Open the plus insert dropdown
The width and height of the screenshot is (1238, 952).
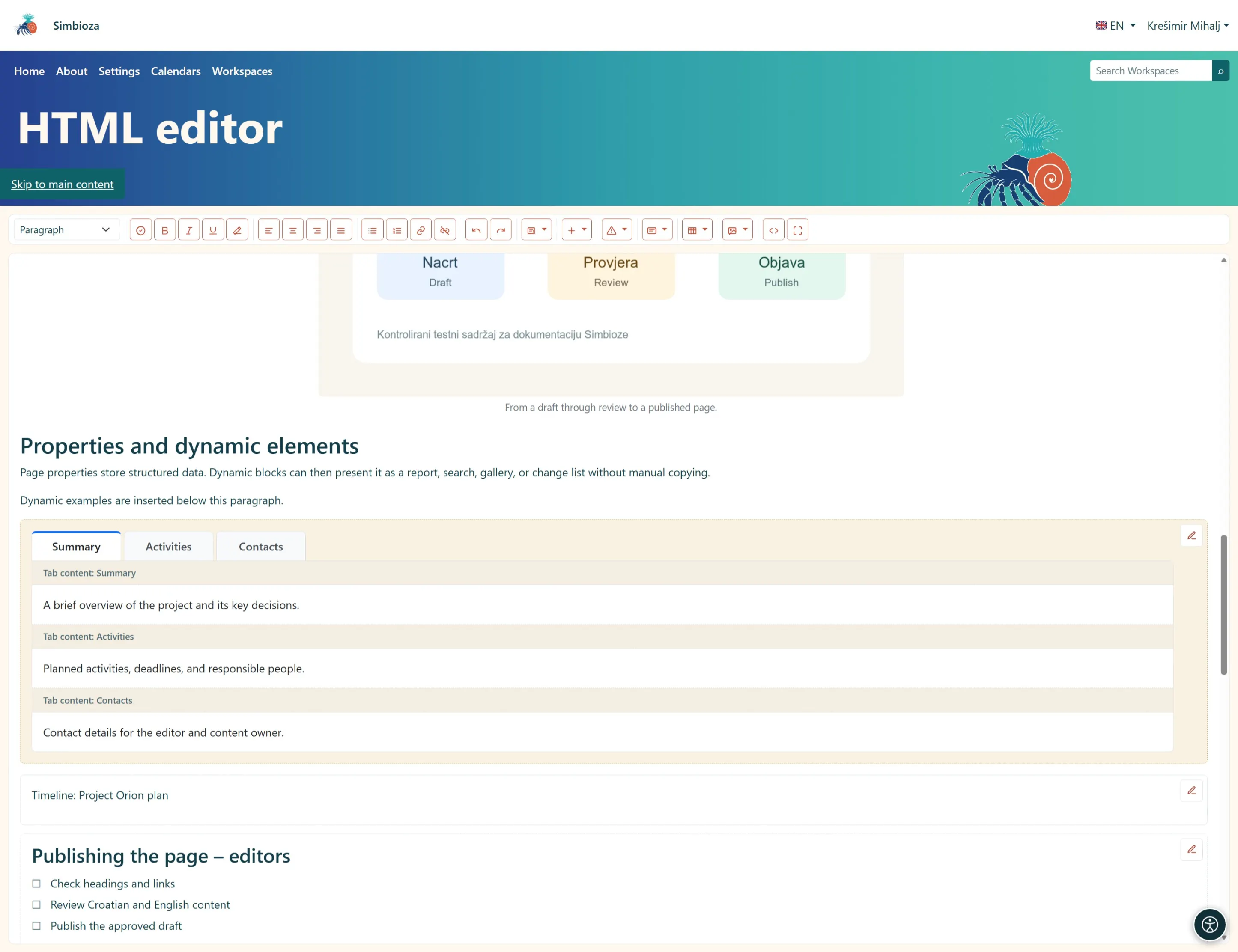(x=576, y=230)
